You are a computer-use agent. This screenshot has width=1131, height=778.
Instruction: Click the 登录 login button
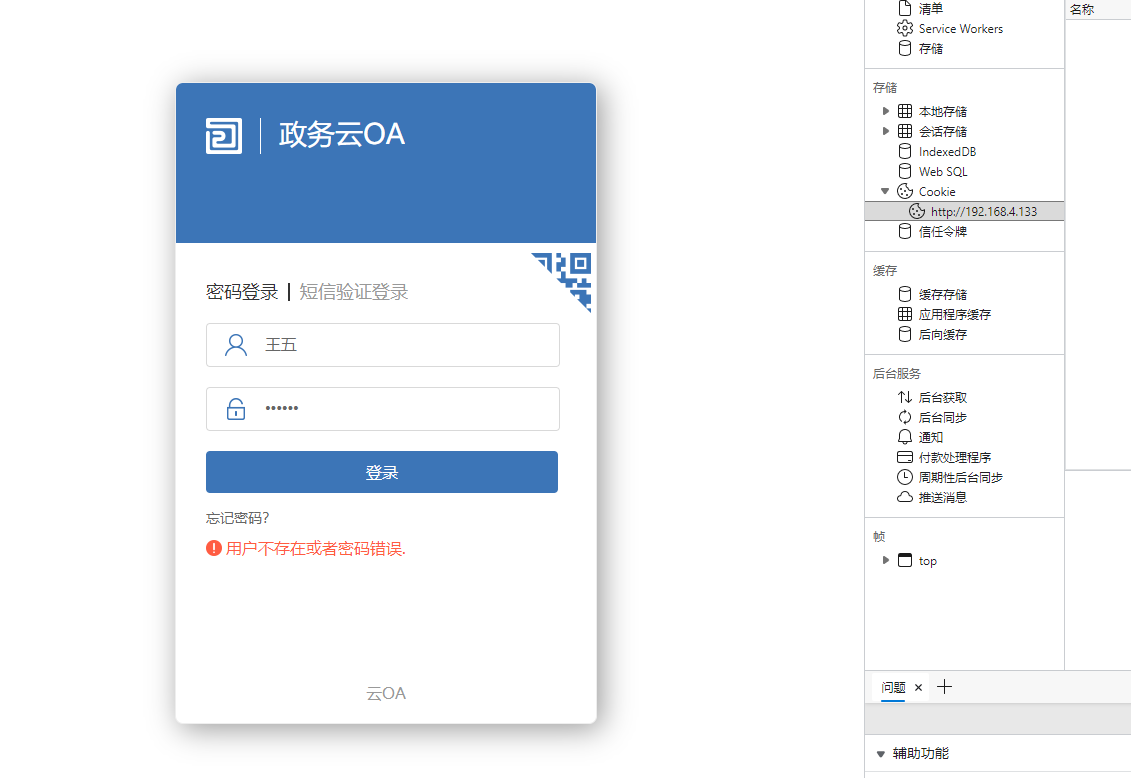coord(382,471)
